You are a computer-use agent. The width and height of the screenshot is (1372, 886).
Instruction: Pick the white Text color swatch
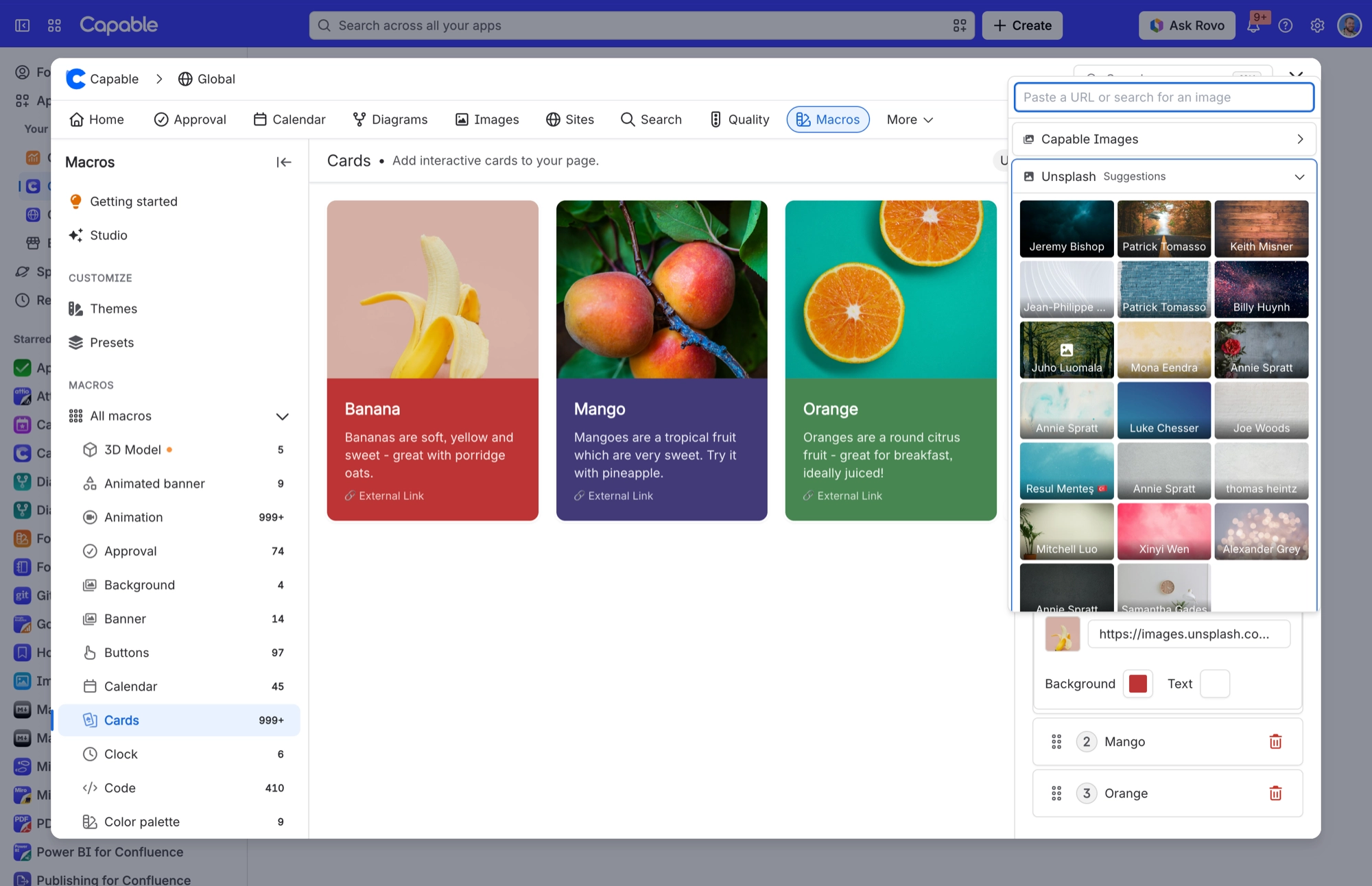pos(1215,684)
